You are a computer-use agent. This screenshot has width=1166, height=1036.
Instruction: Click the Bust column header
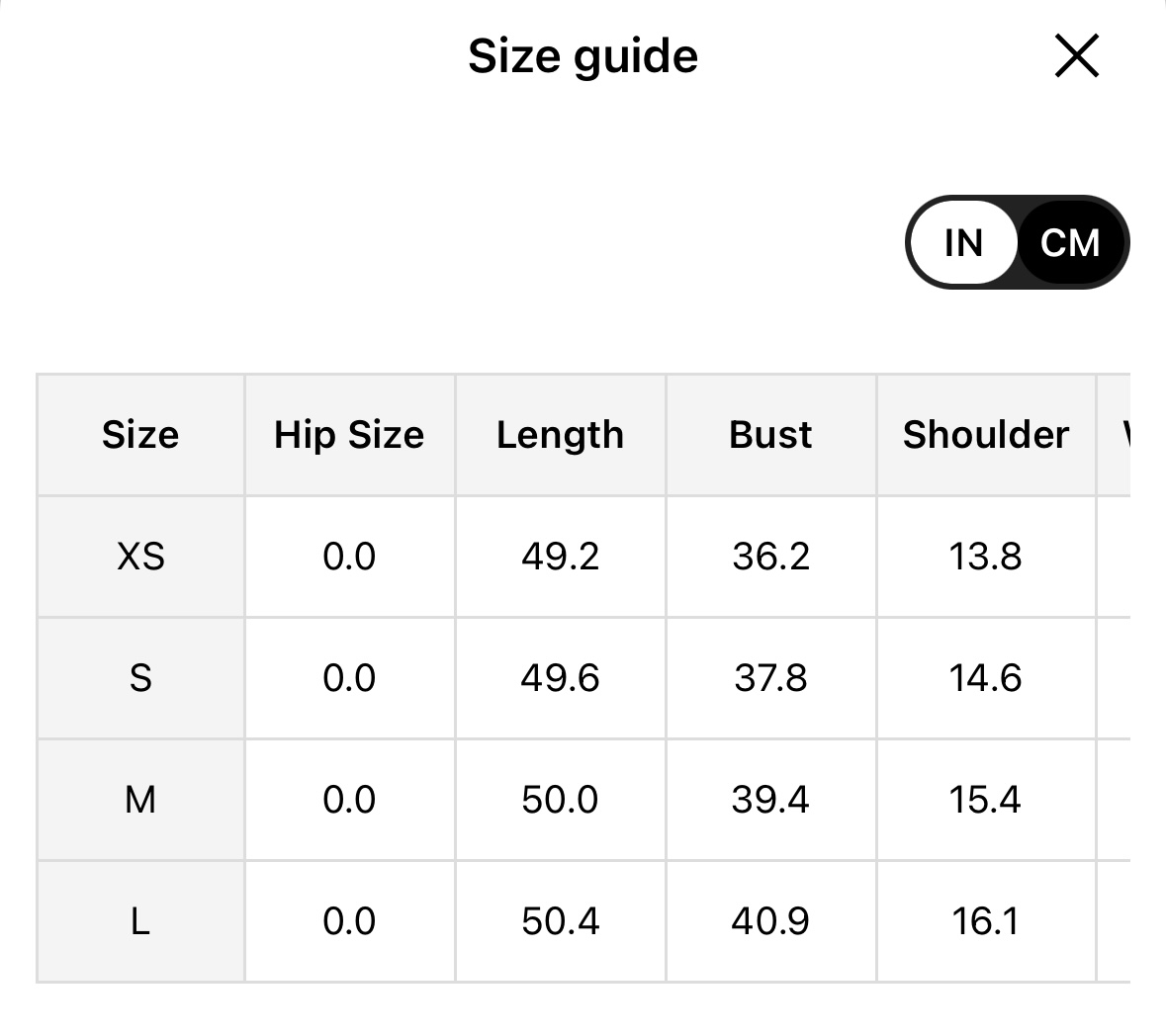(x=770, y=435)
